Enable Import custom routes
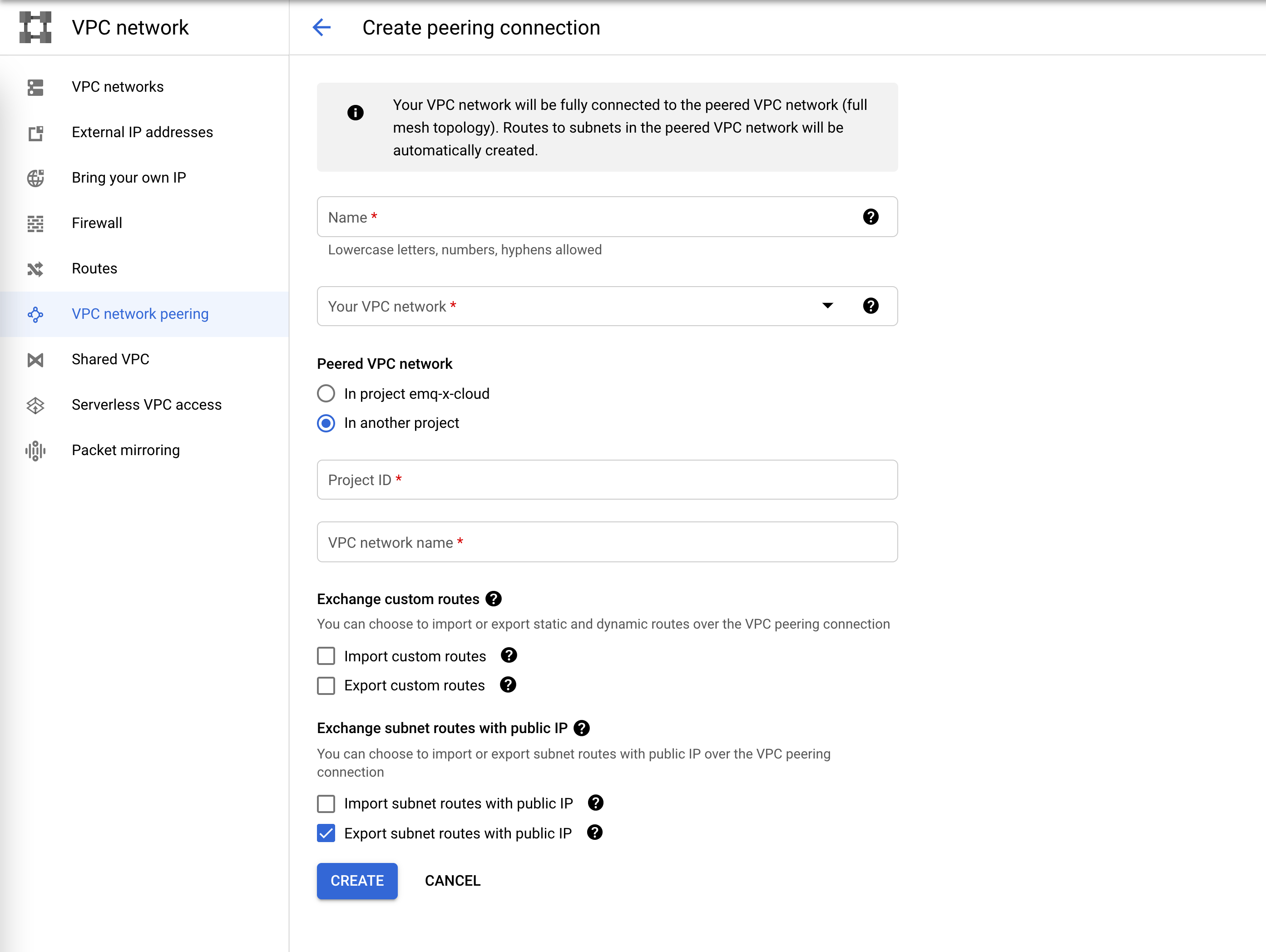This screenshot has width=1266, height=952. pyautogui.click(x=326, y=655)
